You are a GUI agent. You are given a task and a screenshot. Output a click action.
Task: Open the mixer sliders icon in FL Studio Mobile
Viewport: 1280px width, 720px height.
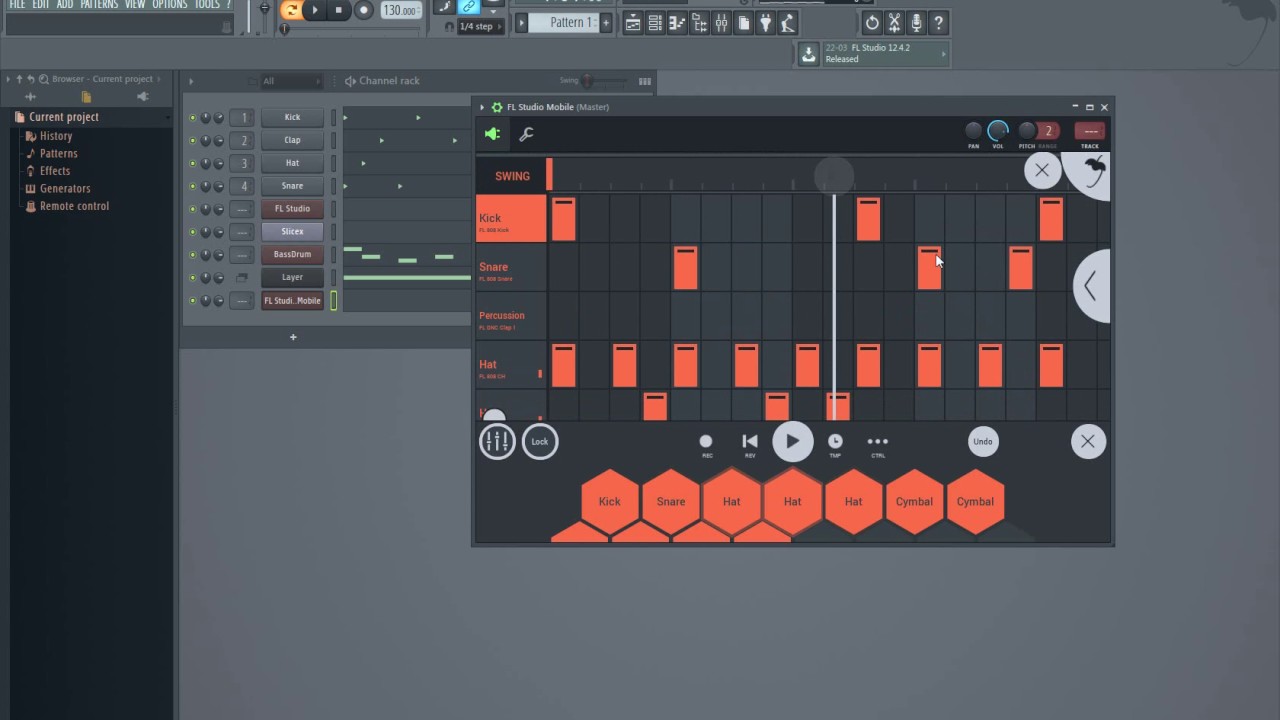[x=497, y=441]
